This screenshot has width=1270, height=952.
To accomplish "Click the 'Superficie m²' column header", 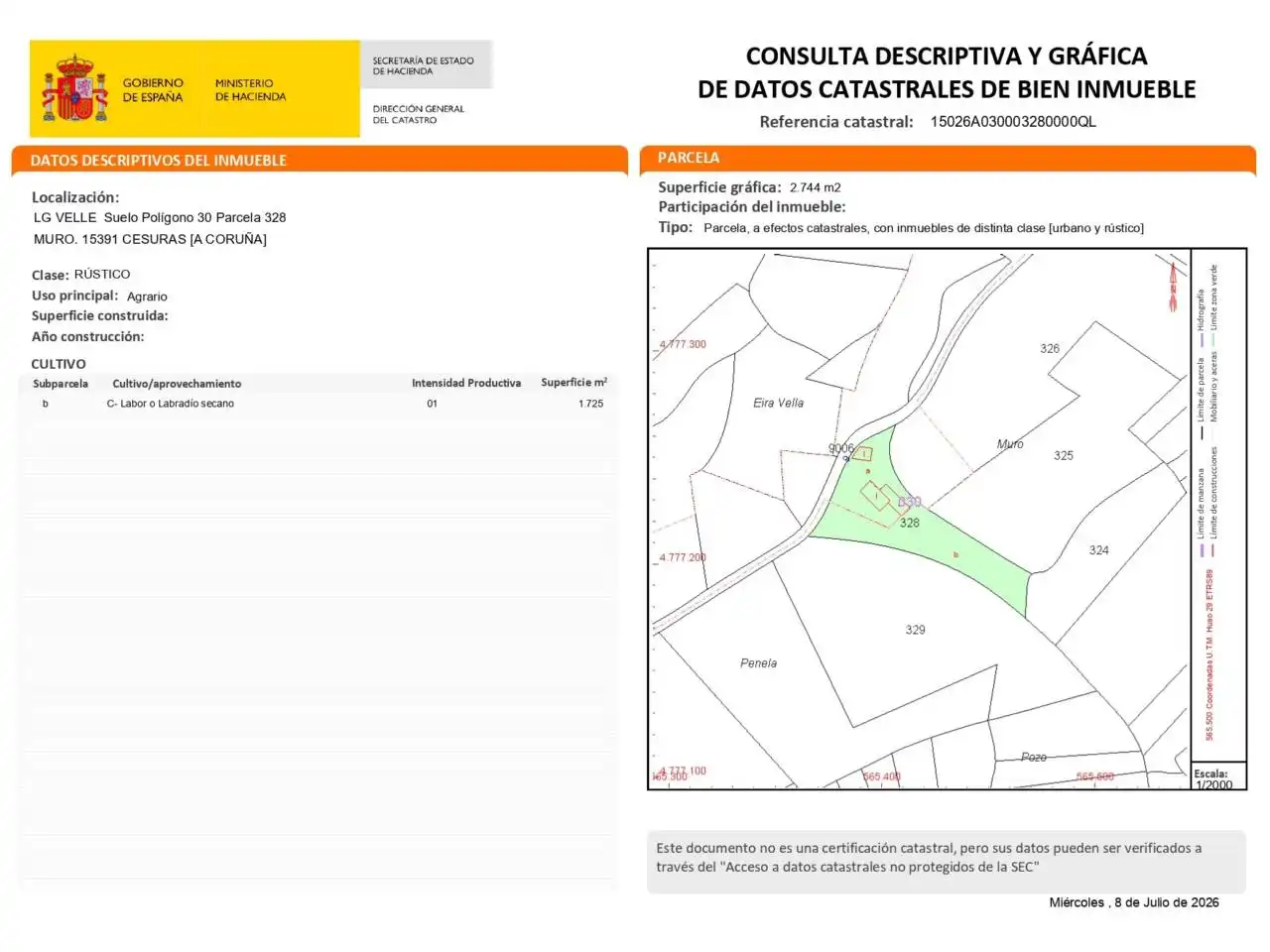I will click(x=574, y=382).
